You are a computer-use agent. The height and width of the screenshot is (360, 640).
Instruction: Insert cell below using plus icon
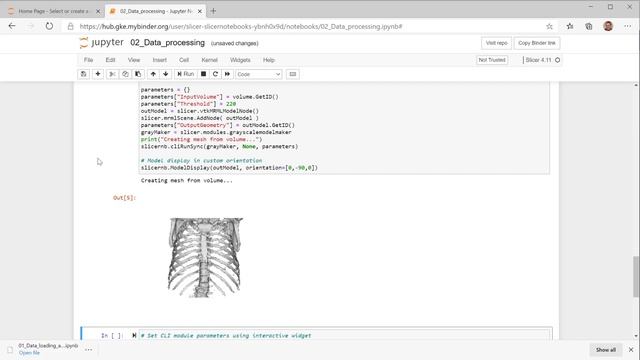coord(98,74)
